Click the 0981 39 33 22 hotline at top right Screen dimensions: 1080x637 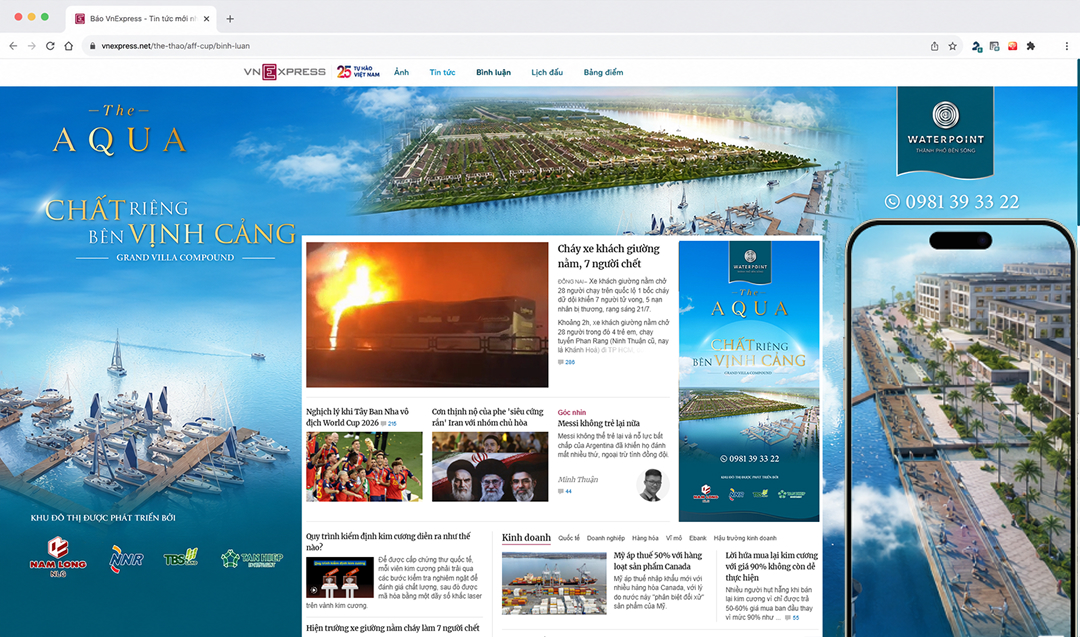(x=952, y=202)
